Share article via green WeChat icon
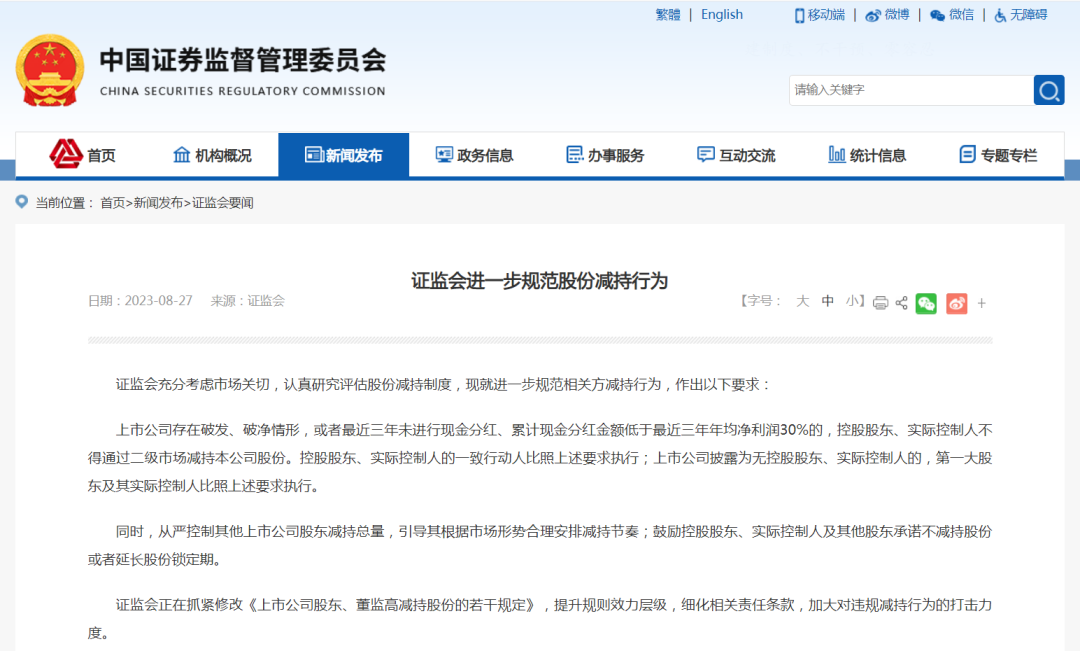Screen dimensions: 1080x651 [926, 303]
